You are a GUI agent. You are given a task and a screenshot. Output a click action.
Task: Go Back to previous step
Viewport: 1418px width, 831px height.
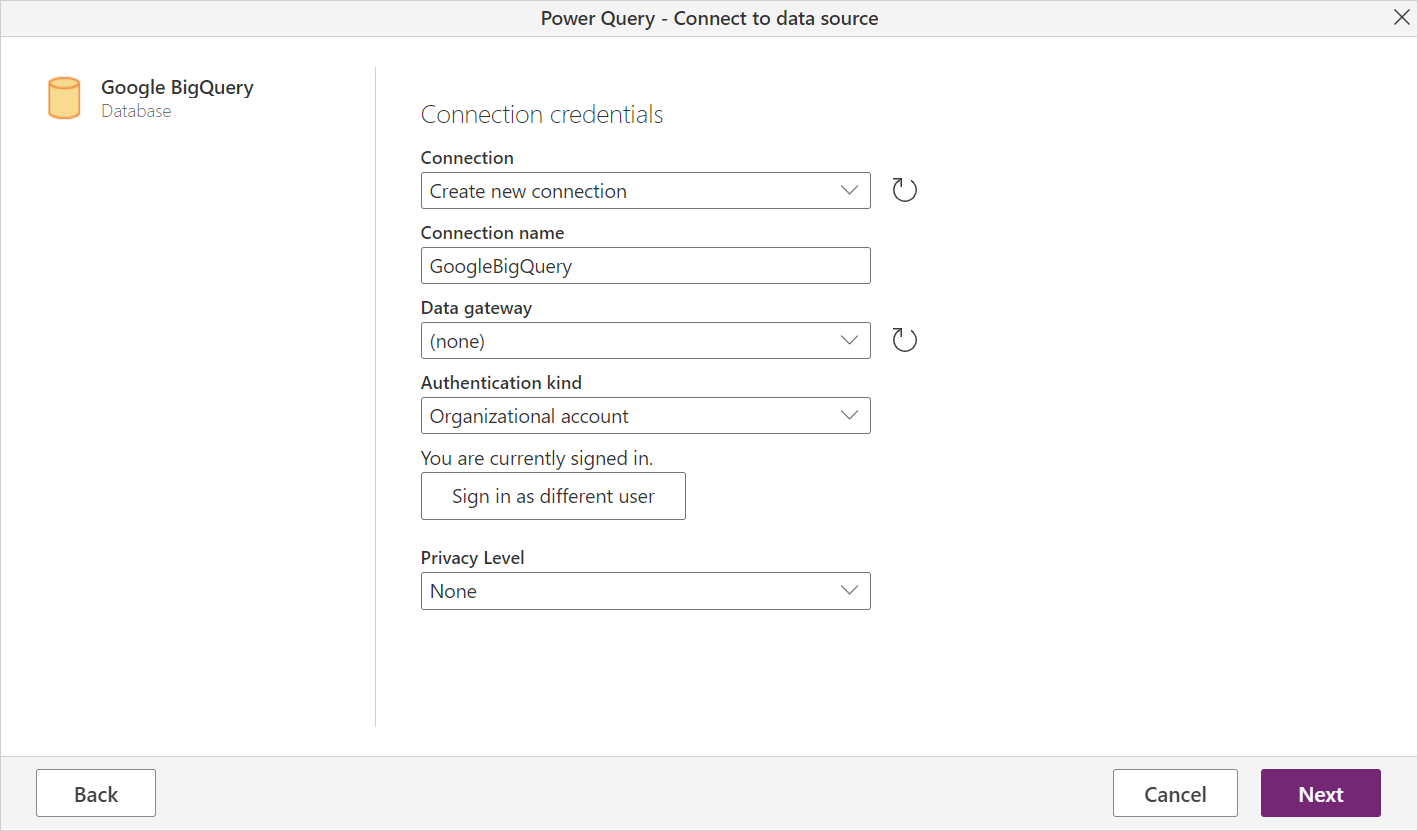click(96, 794)
